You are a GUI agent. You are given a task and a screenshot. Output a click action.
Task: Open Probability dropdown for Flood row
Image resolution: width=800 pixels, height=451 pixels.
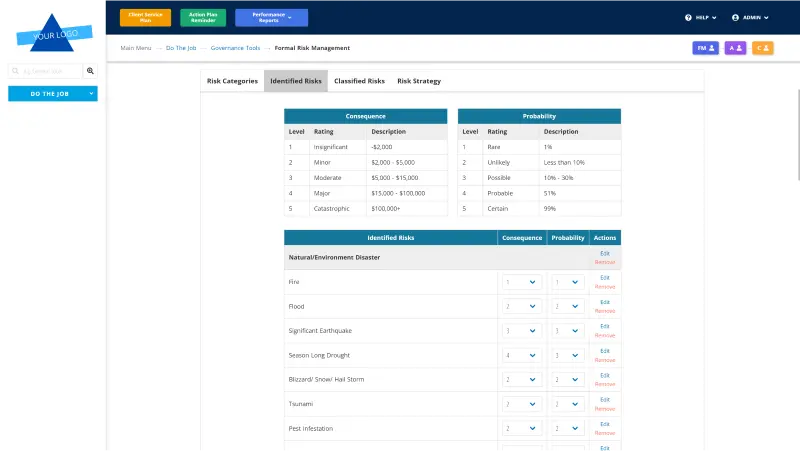(567, 307)
